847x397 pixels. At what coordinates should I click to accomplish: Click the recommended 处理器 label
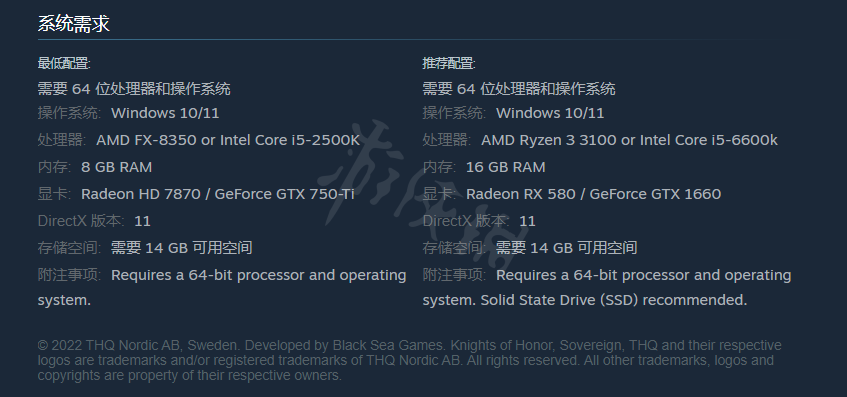click(446, 140)
